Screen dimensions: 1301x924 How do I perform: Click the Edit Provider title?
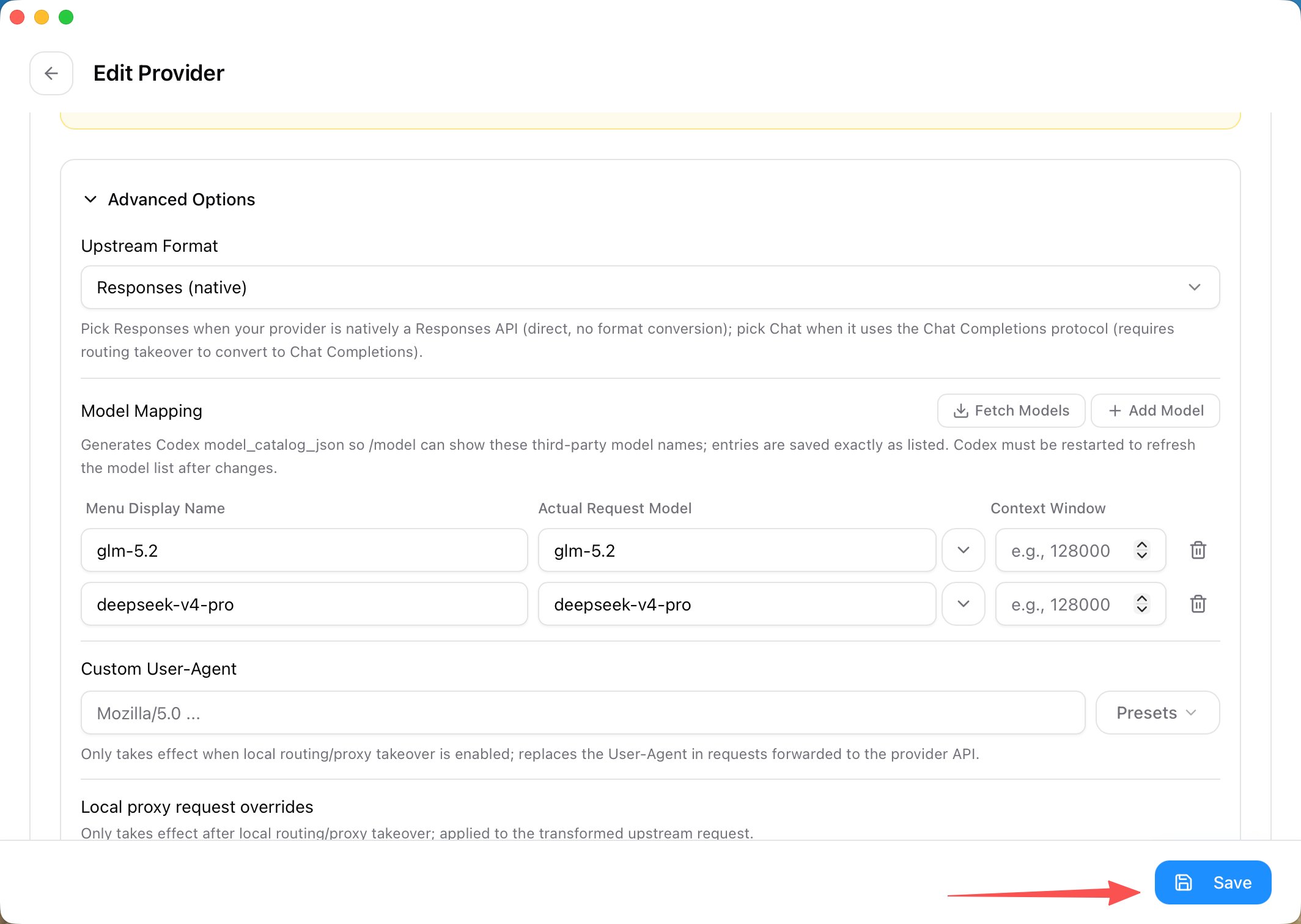point(159,73)
